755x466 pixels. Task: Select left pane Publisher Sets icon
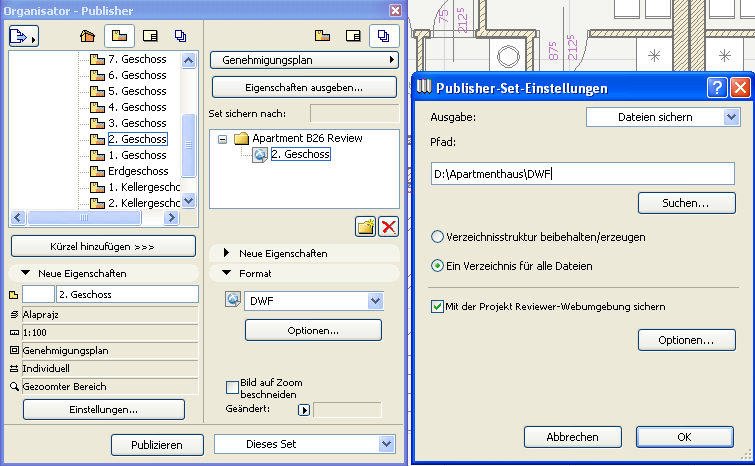(181, 36)
